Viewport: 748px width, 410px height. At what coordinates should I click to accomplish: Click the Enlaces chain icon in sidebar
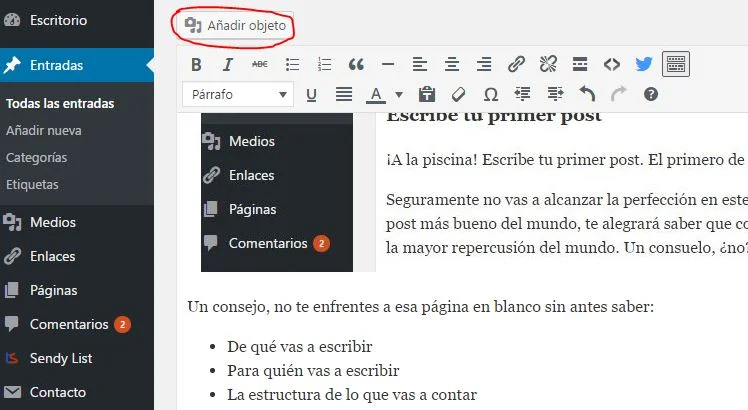[x=12, y=256]
